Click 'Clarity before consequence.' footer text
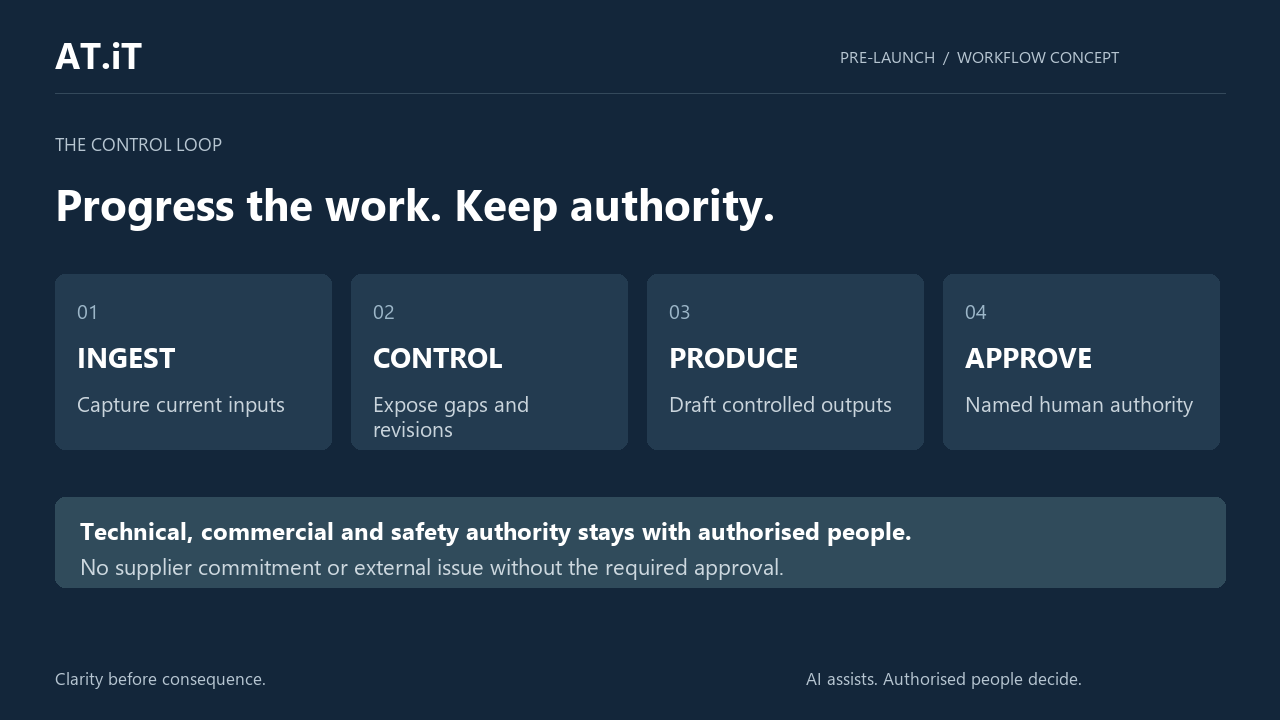This screenshot has width=1280, height=720. point(160,679)
